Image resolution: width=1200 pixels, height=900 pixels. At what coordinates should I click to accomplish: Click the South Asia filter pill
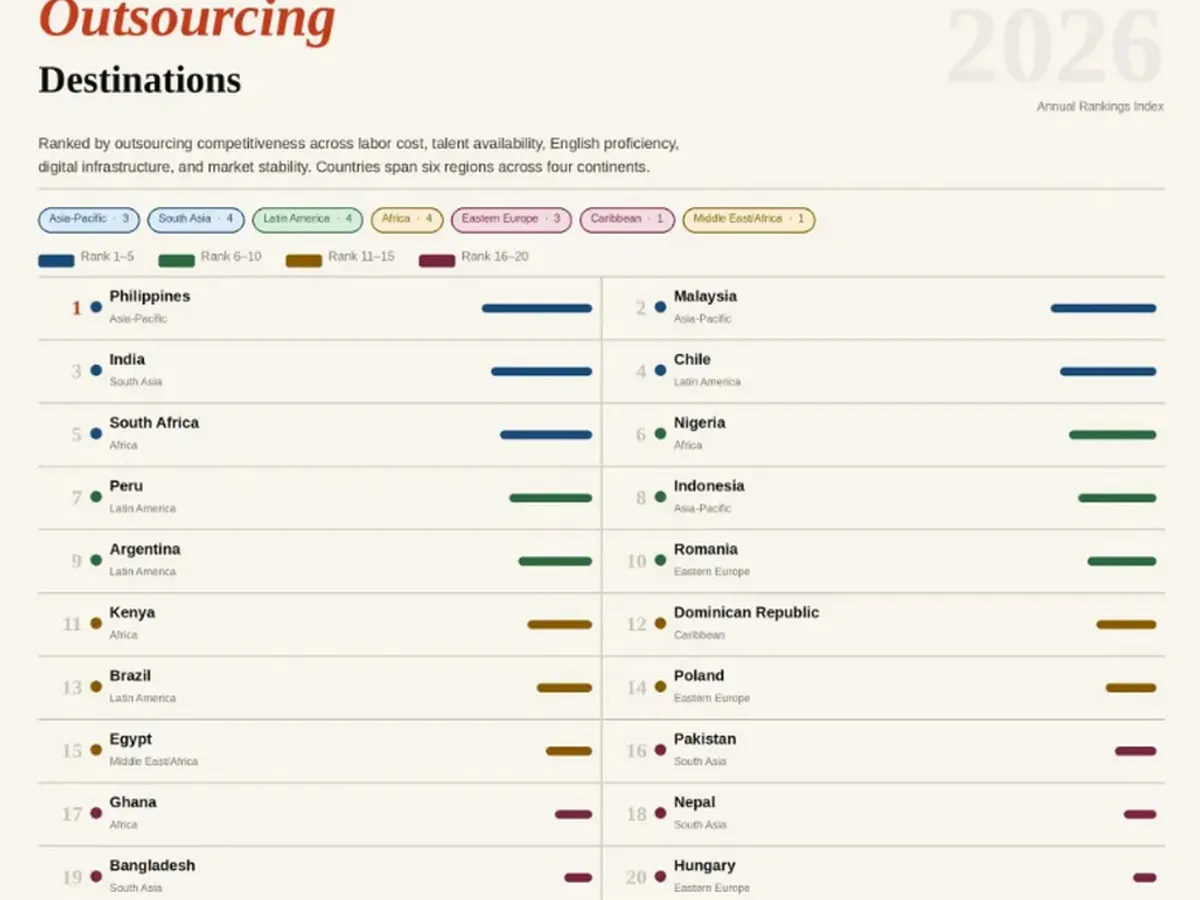coord(196,220)
